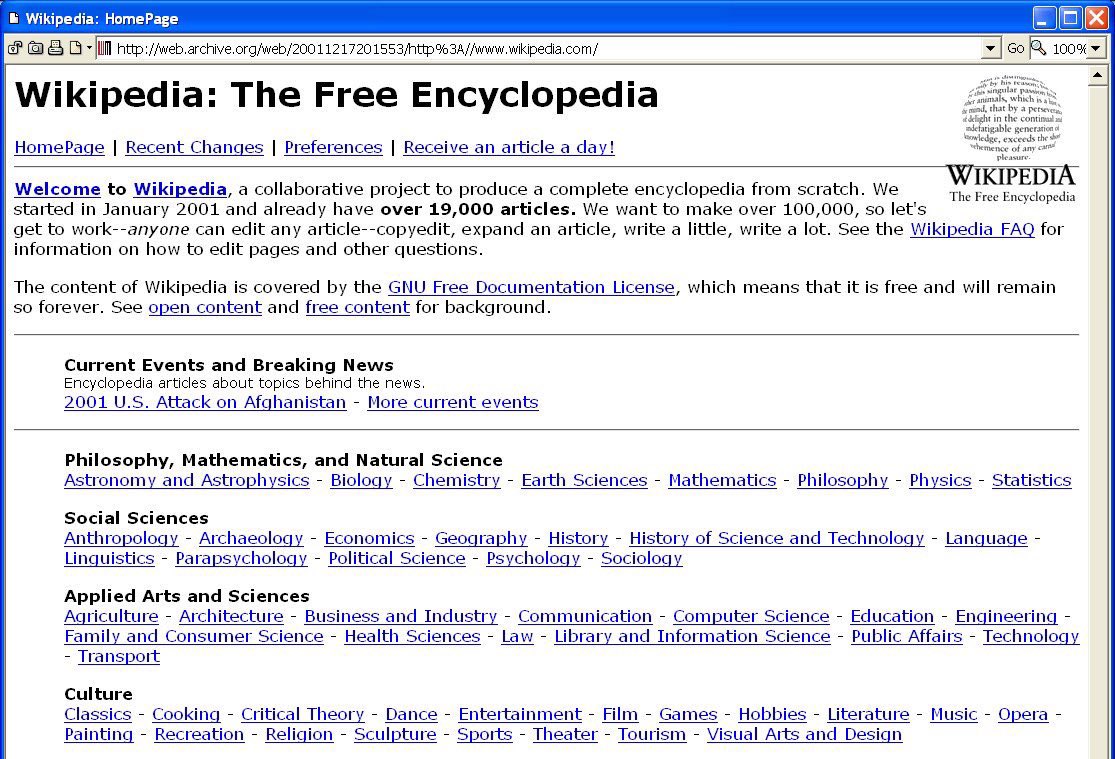Open the Transport link

pyautogui.click(x=119, y=657)
